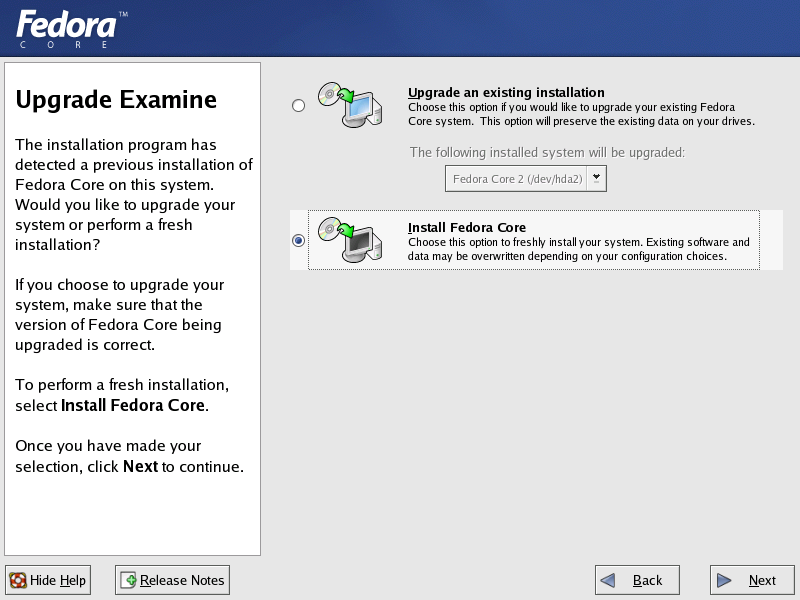Click the Fedora Core logo in the header
This screenshot has width=800, height=600.
(x=72, y=29)
